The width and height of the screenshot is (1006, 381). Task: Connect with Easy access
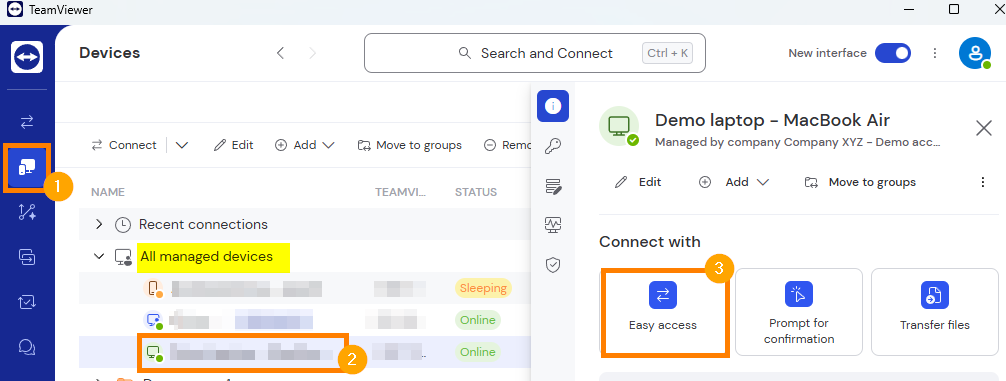pos(663,311)
